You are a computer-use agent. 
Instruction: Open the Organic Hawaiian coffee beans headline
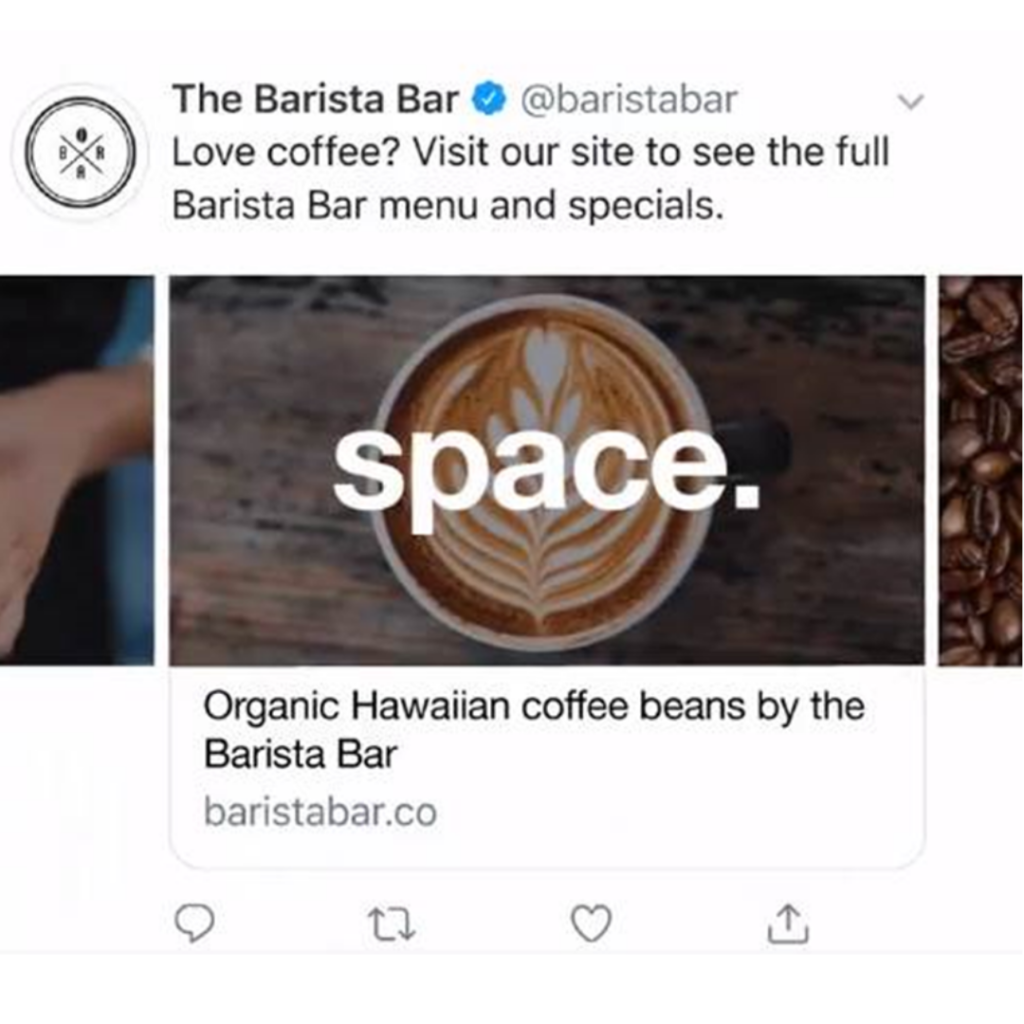534,730
